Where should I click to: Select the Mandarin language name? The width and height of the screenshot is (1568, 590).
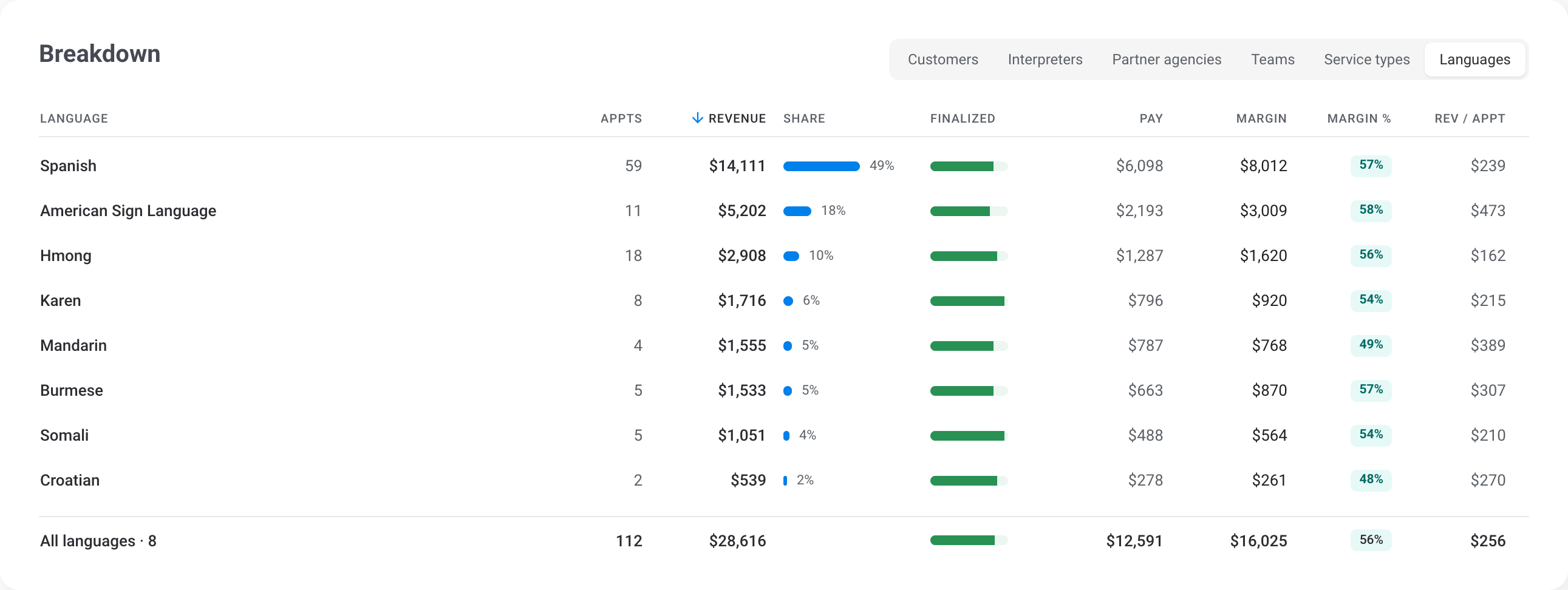tap(73, 345)
